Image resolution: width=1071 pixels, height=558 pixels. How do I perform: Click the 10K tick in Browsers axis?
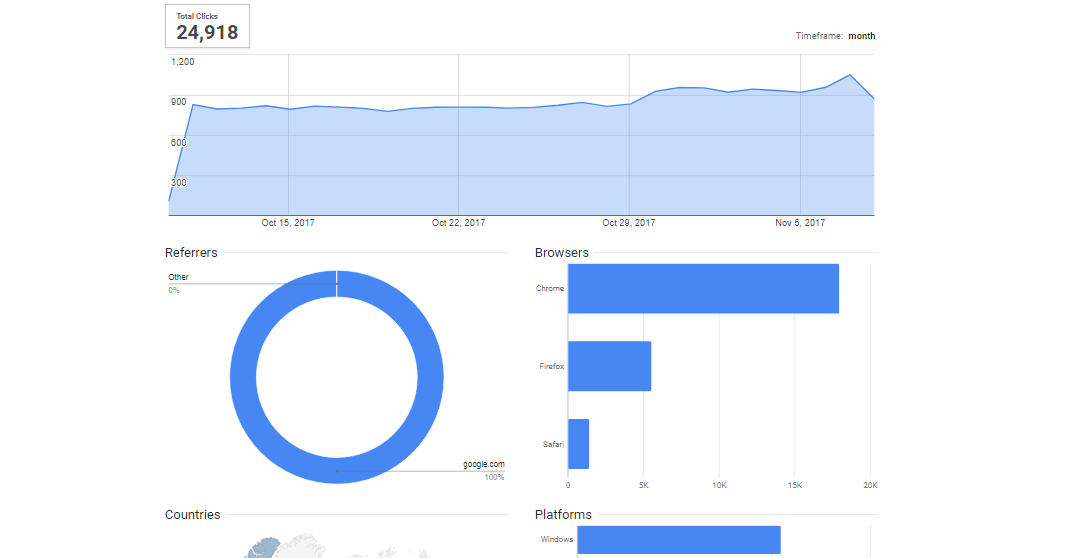719,486
